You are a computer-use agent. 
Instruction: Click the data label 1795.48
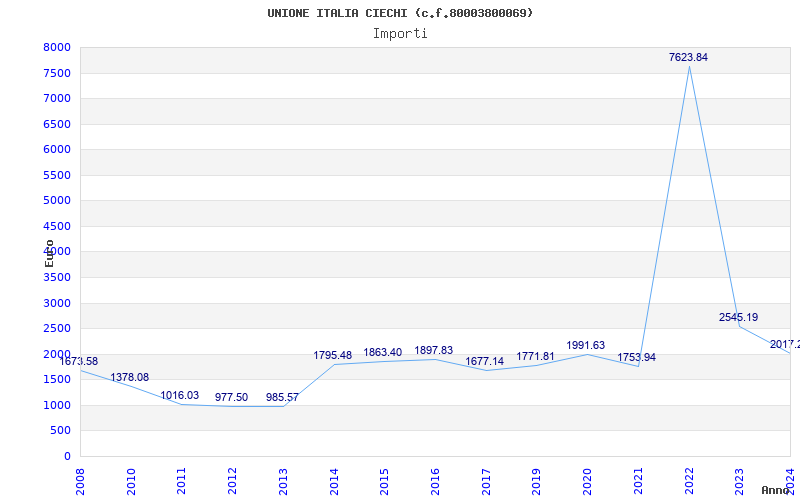(x=333, y=355)
